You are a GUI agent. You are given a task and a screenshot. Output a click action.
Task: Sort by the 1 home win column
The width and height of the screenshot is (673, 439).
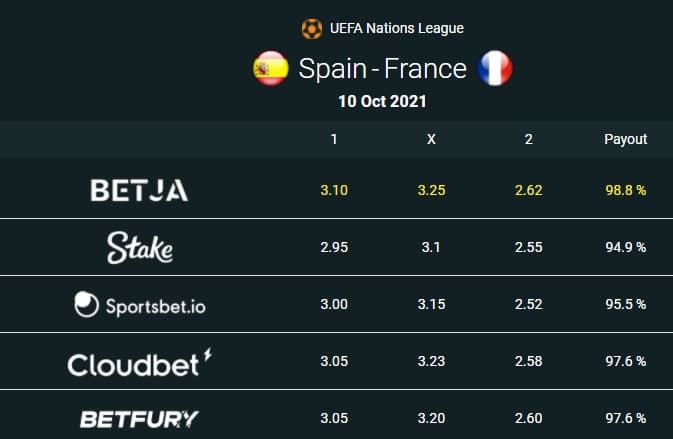[x=334, y=139]
